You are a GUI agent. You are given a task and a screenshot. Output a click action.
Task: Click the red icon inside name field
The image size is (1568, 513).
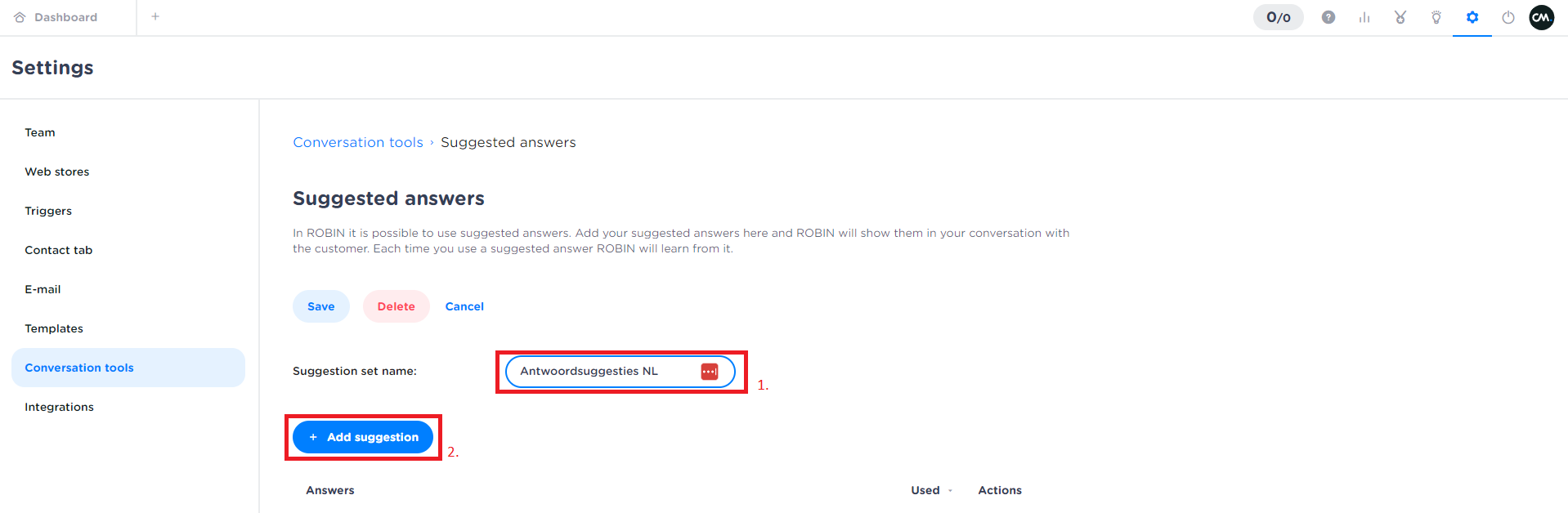click(709, 372)
